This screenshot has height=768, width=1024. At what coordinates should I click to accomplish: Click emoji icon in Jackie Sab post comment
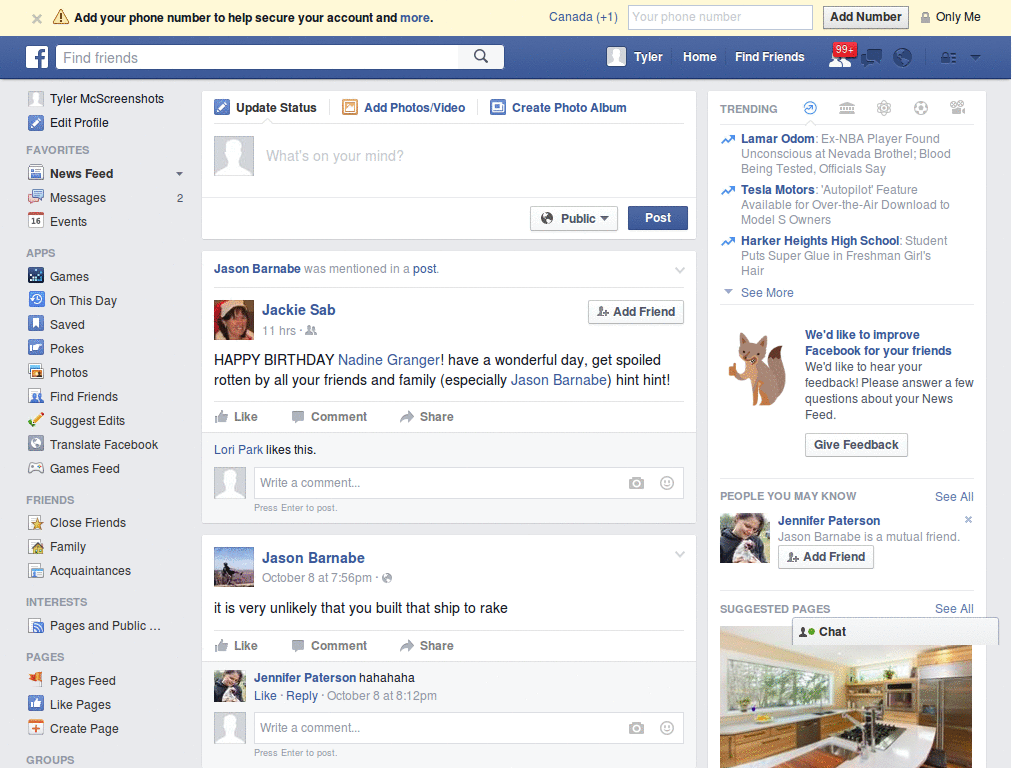click(x=667, y=483)
